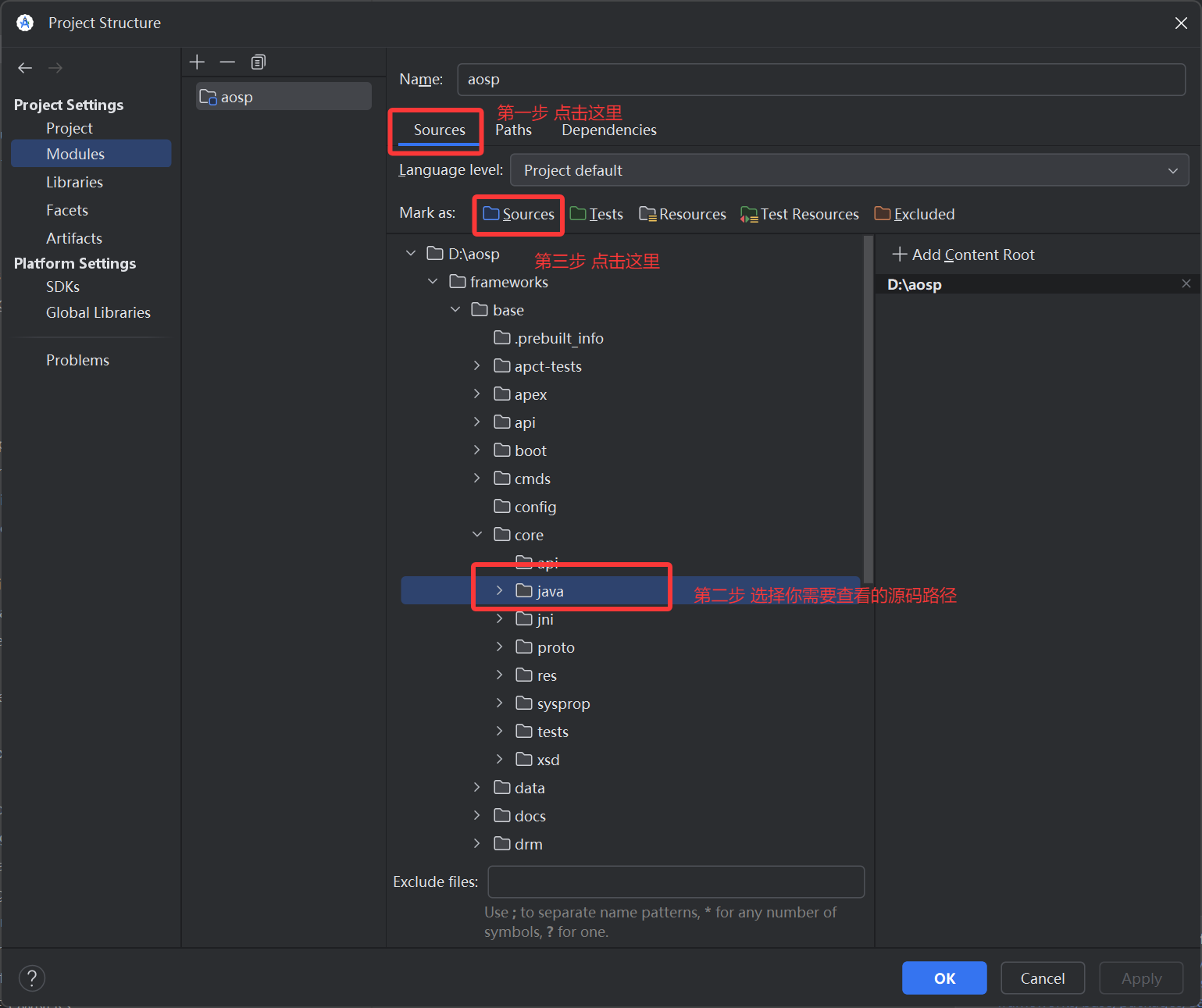Viewport: 1202px width, 1008px height.
Task: Expand the apct-tests folder
Action: (x=477, y=365)
